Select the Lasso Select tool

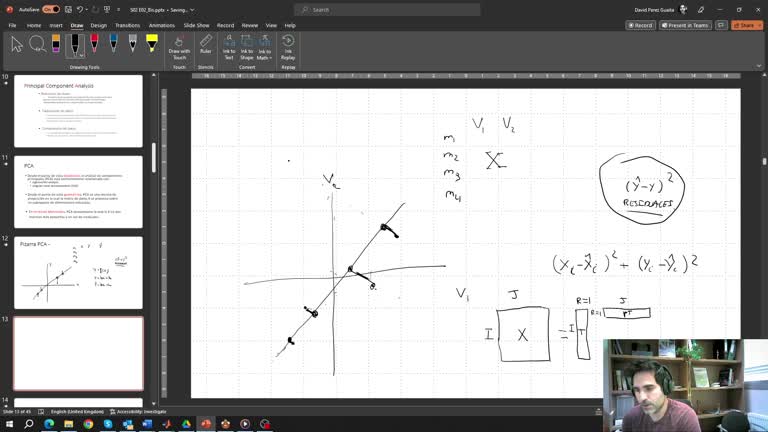[37, 45]
